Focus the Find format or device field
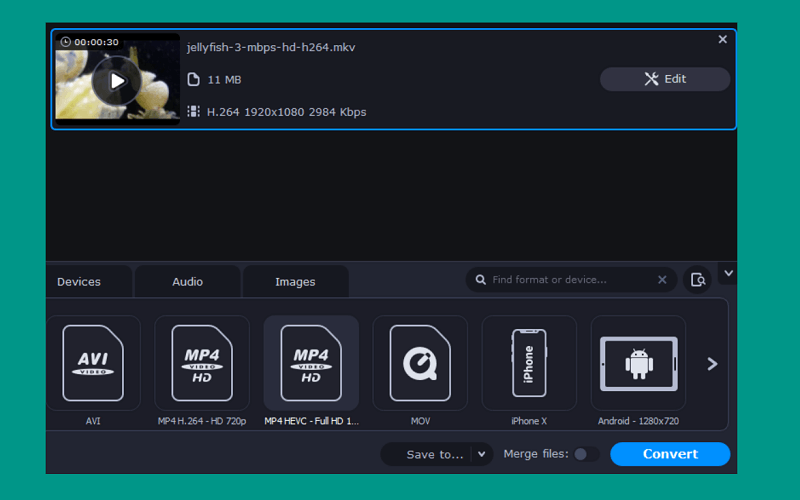The height and width of the screenshot is (500, 800). [x=571, y=280]
